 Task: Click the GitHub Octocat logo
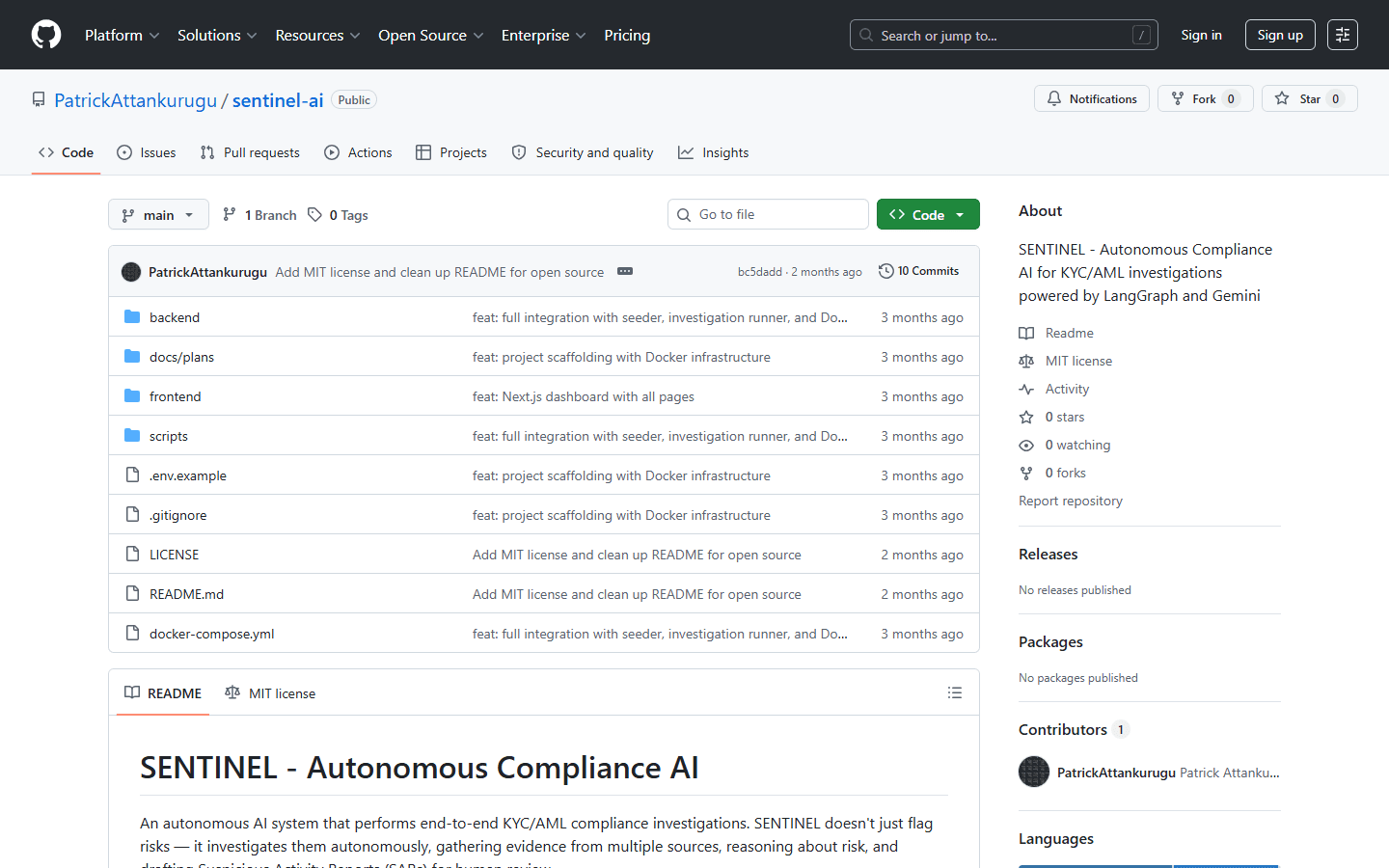[x=46, y=35]
